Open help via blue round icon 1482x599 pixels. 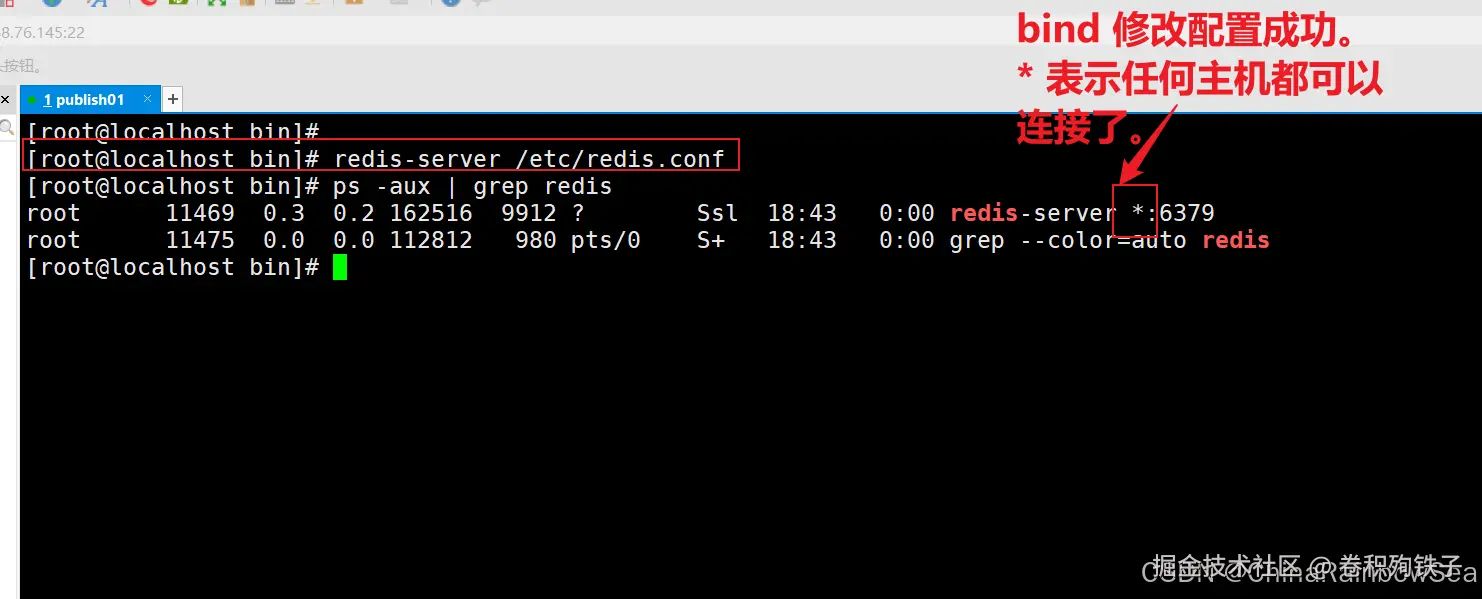450,3
